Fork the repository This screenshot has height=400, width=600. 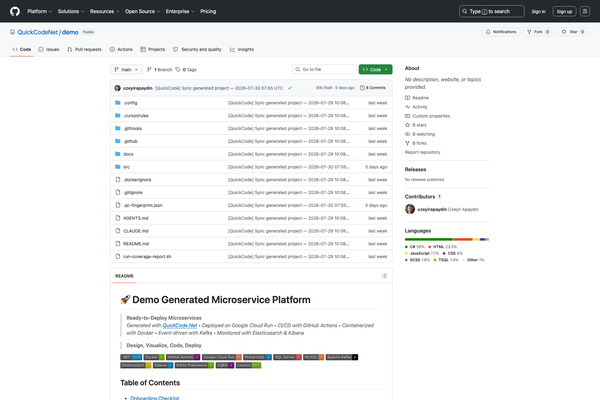click(x=538, y=32)
